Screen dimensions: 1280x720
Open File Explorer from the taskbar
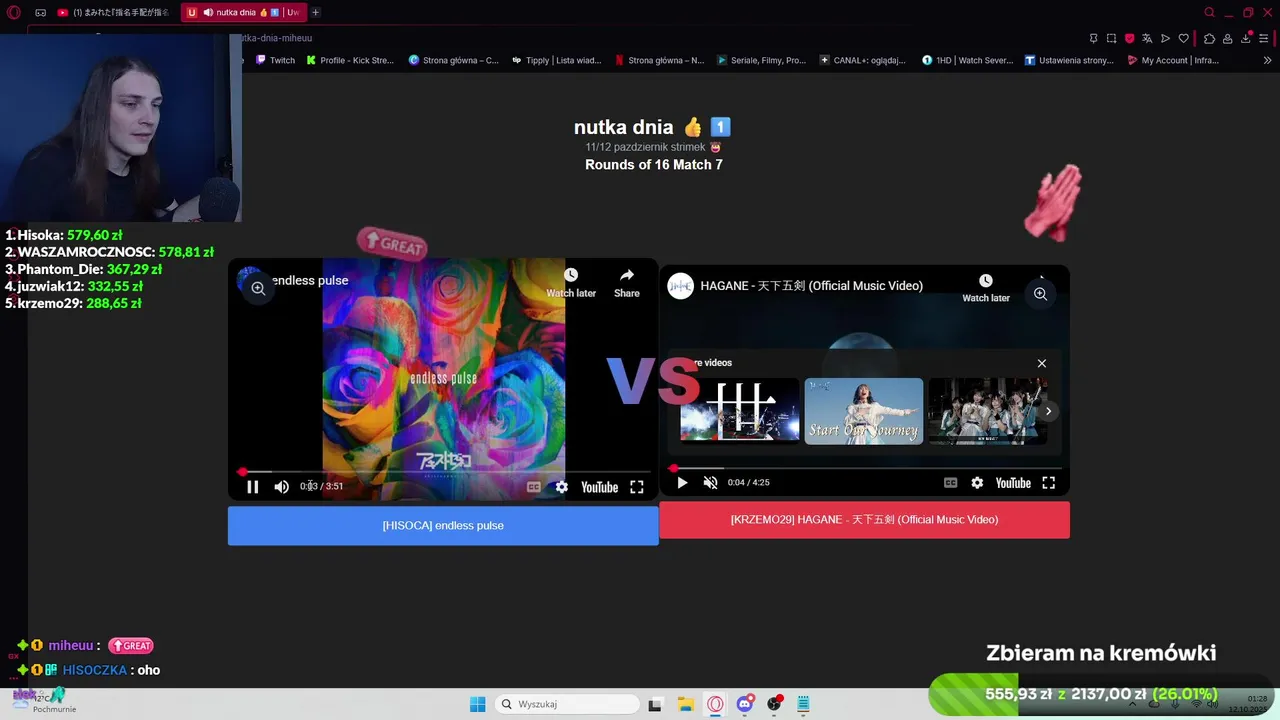point(685,704)
